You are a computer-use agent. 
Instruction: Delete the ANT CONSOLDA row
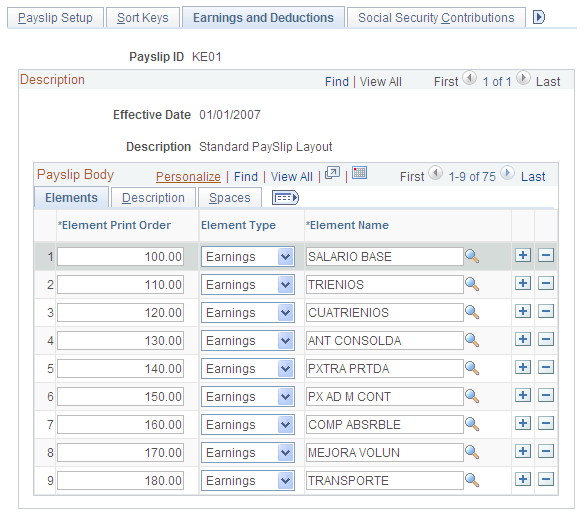point(546,339)
